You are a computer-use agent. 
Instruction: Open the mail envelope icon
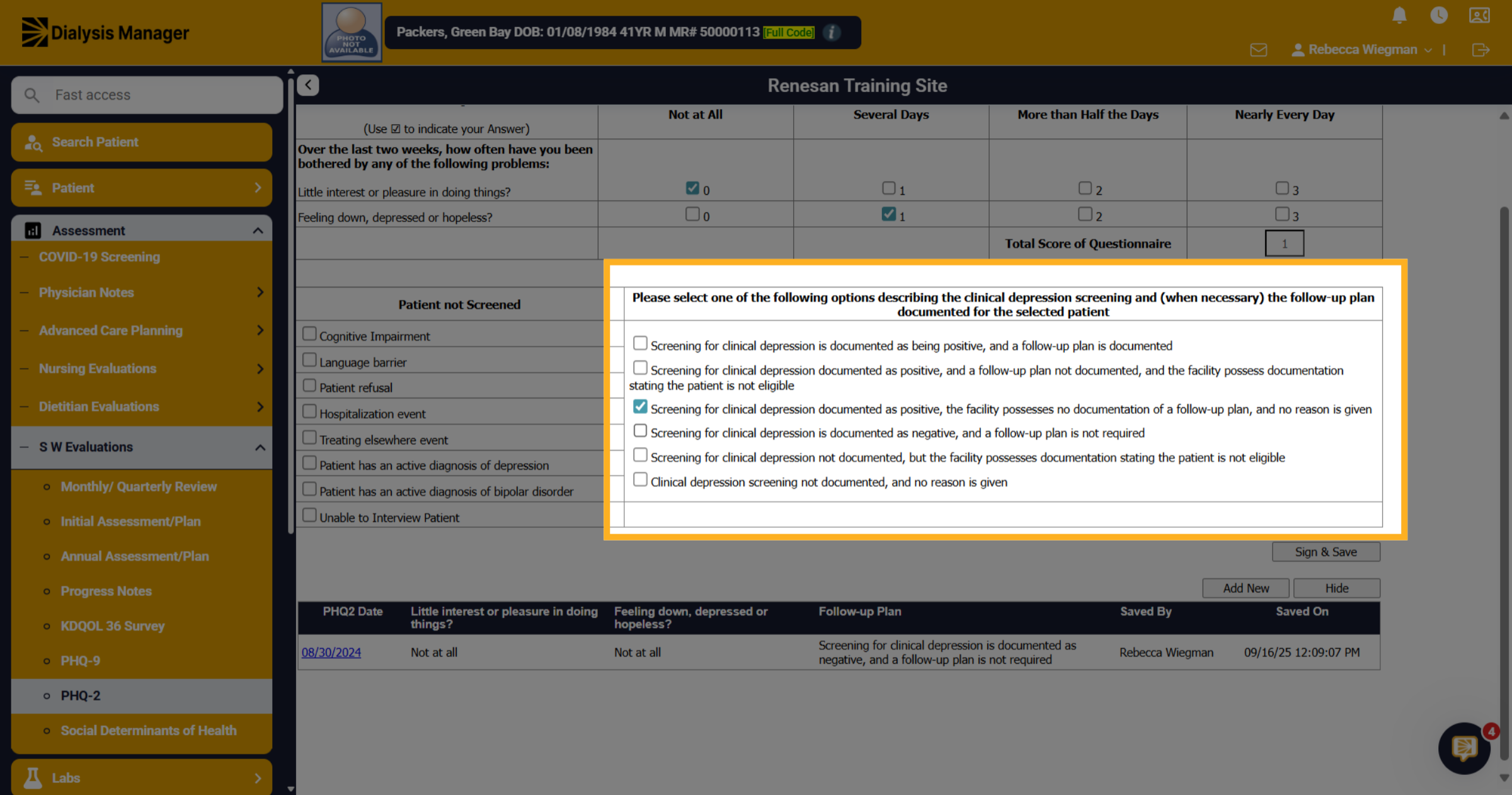pos(1259,50)
